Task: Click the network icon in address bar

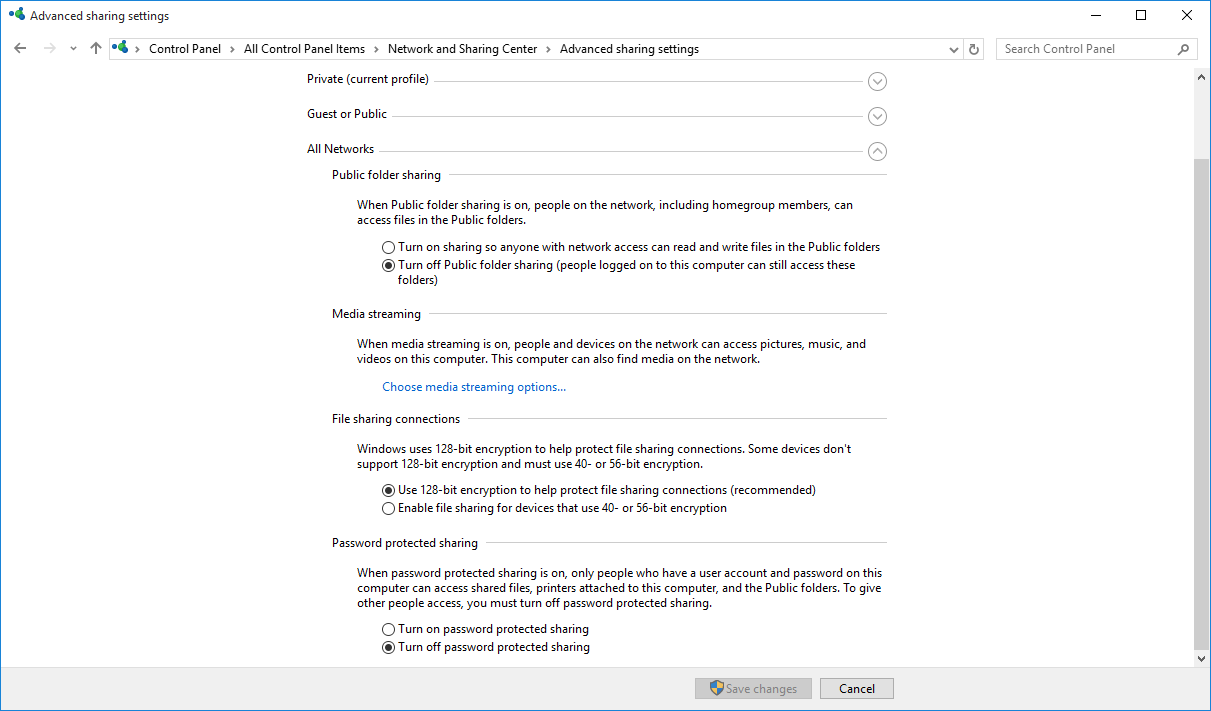Action: 121,48
